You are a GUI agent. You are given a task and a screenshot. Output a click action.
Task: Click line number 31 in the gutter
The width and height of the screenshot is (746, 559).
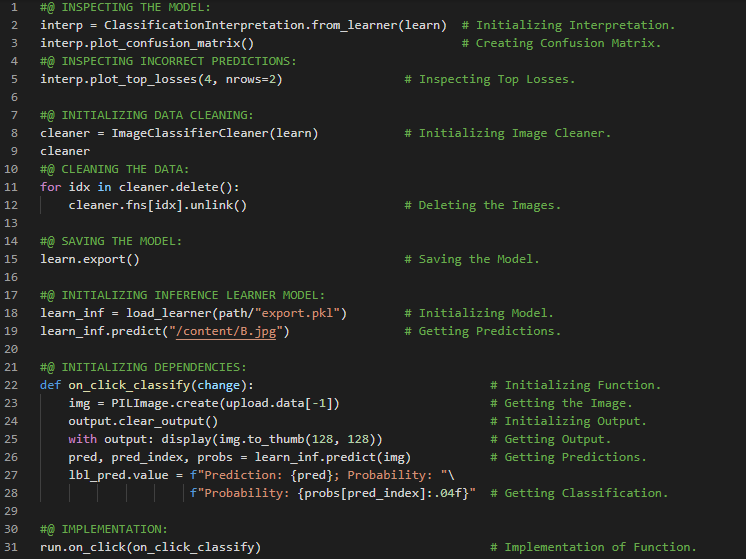point(15,547)
